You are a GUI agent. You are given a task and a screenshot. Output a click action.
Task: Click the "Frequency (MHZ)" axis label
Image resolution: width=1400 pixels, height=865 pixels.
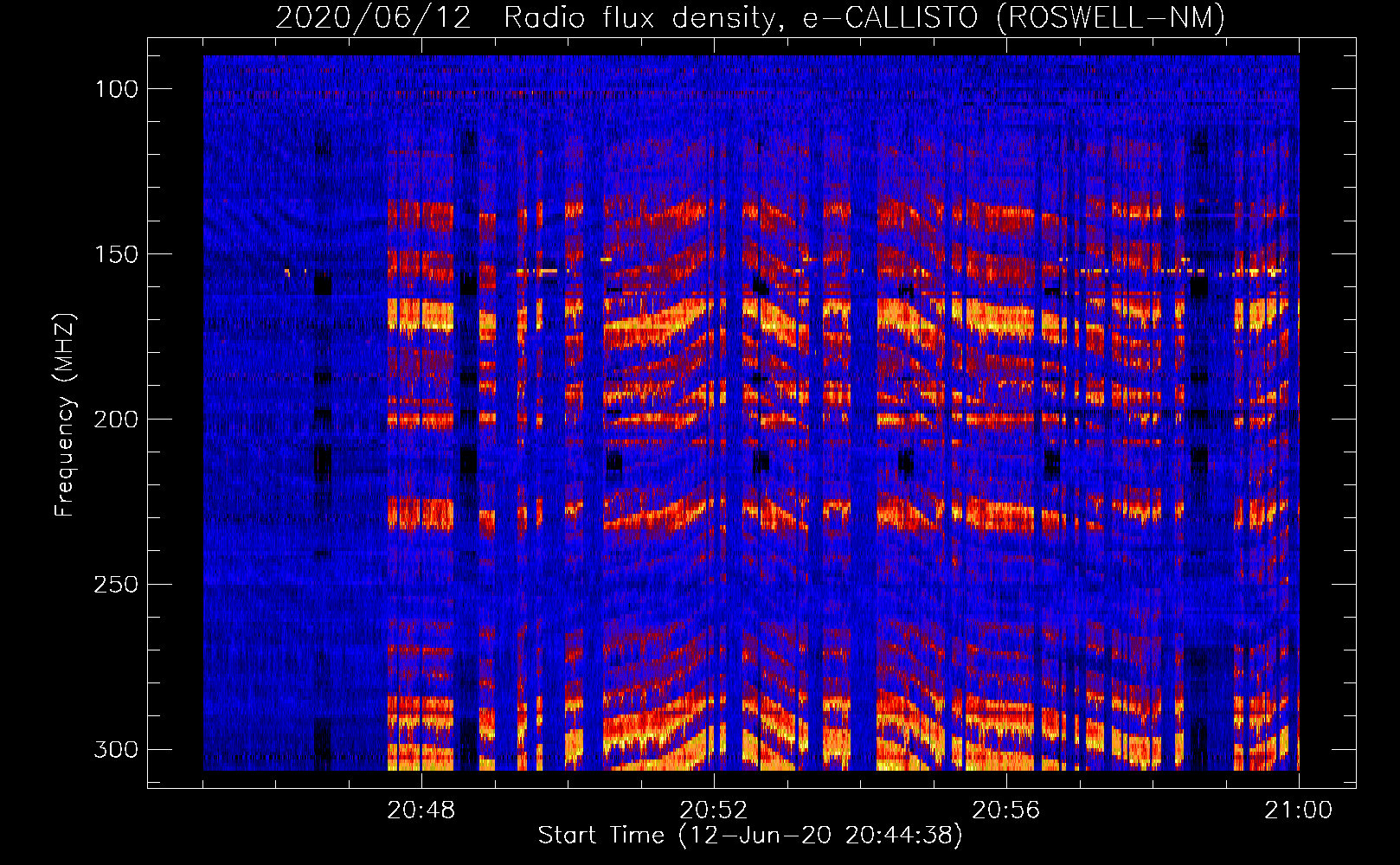tap(66, 415)
